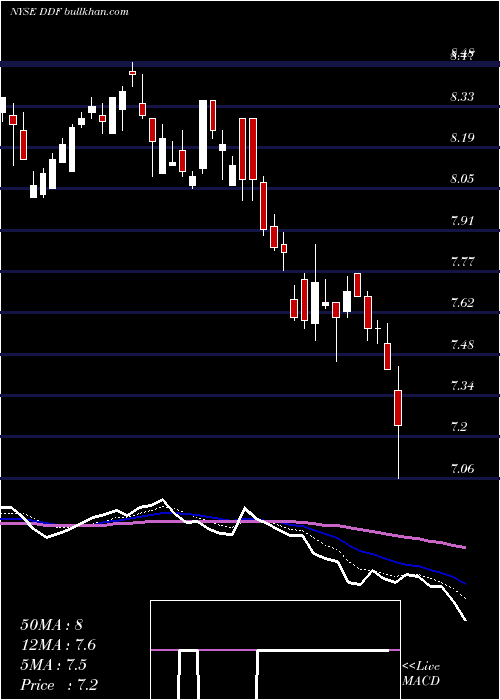Click the 8.19 price axis label
Image resolution: width=500 pixels, height=700 pixels.
coord(462,138)
